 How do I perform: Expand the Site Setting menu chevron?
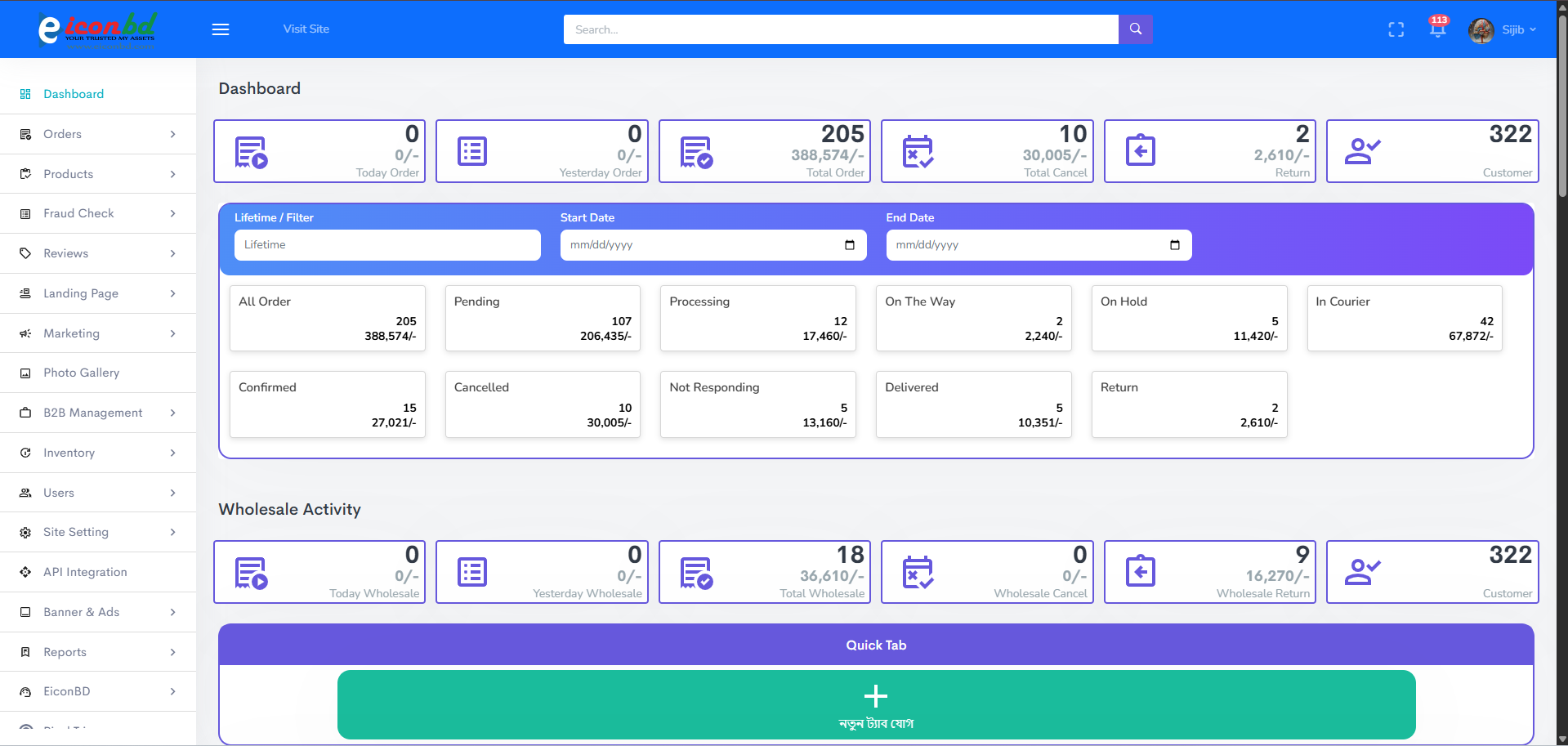pos(172,532)
